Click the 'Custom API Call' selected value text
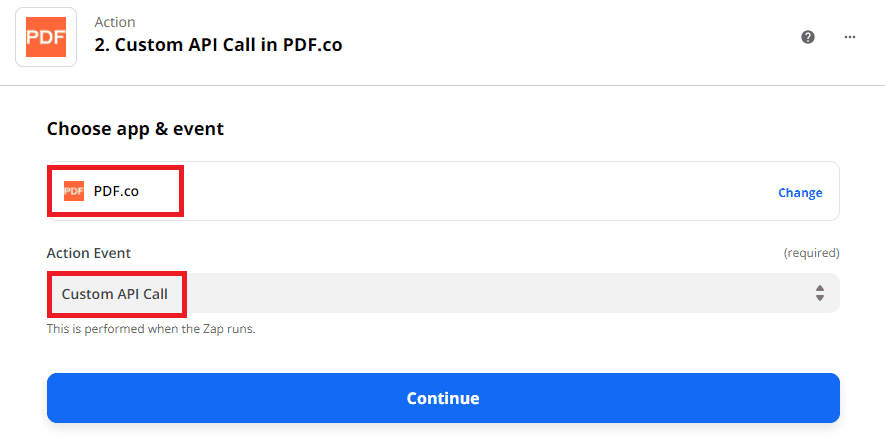The height and width of the screenshot is (439, 885). point(115,294)
